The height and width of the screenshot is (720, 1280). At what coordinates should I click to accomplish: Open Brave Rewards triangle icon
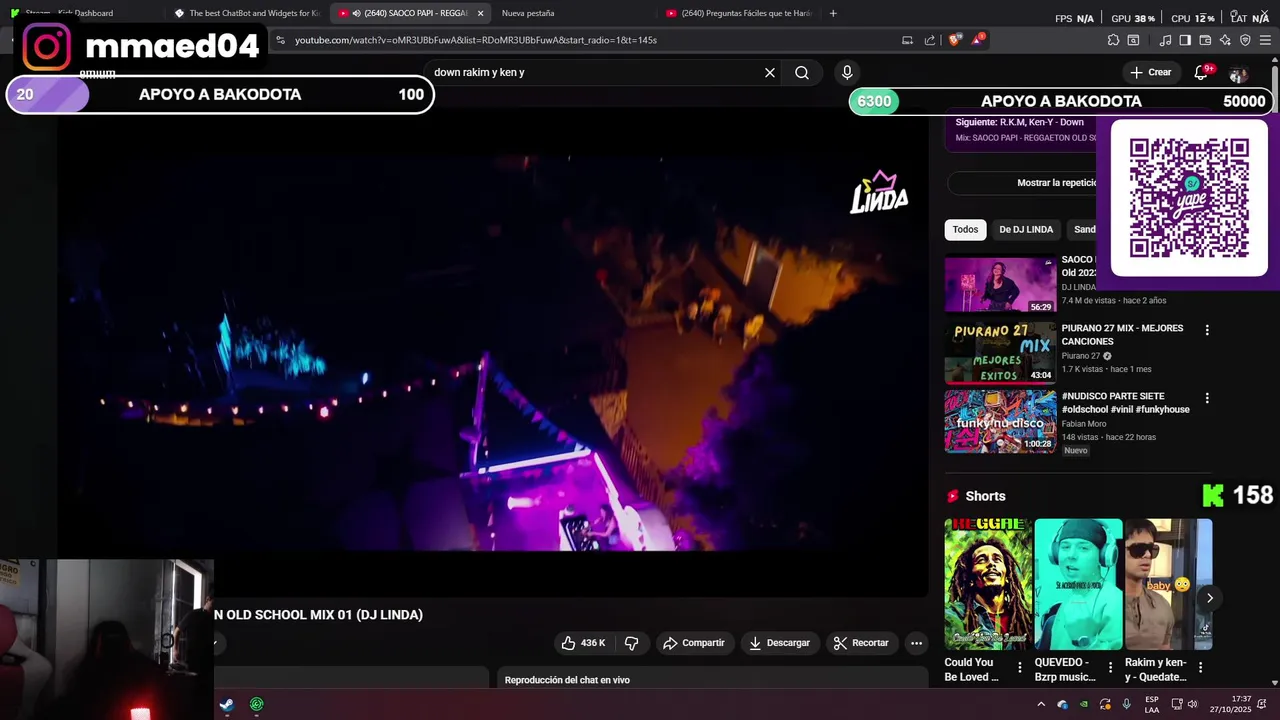coord(977,40)
